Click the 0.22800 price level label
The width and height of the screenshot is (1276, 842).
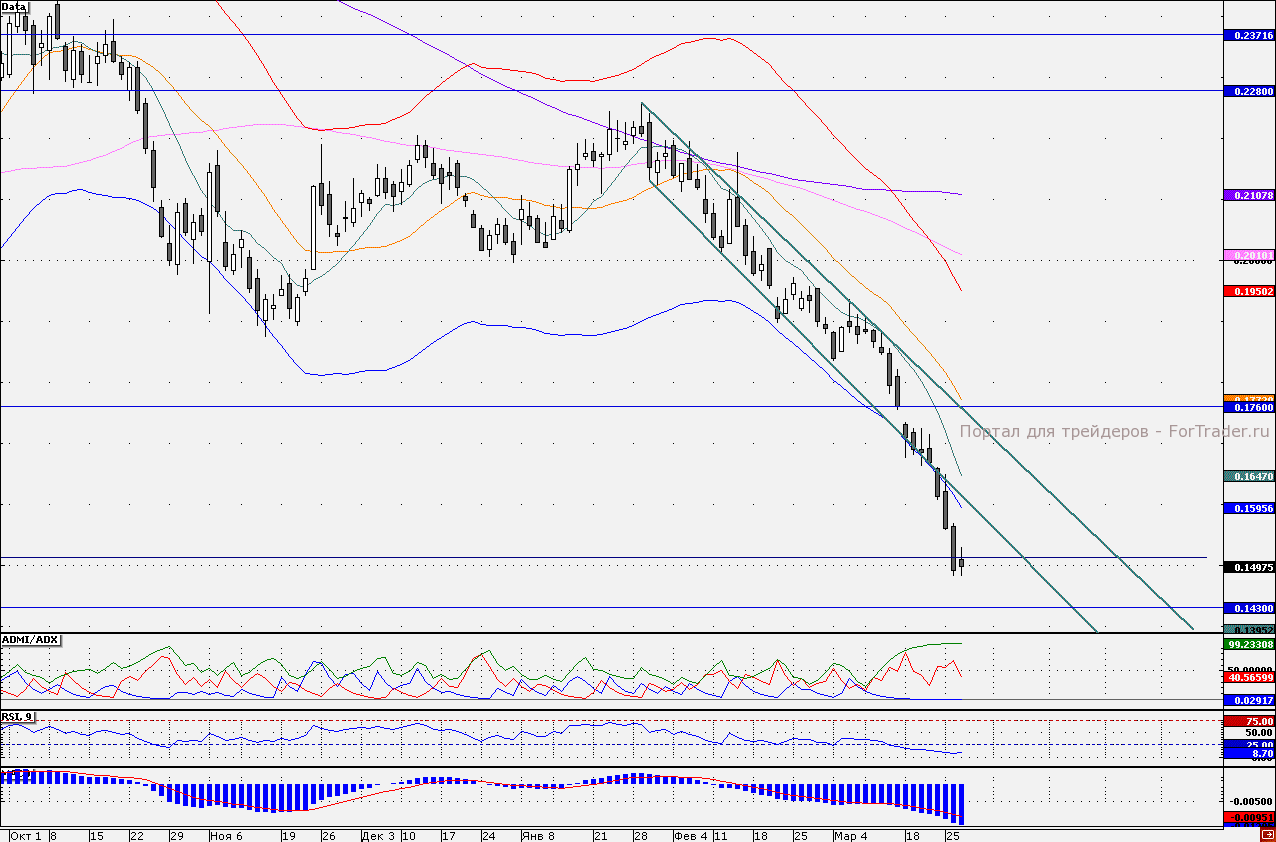[1249, 91]
